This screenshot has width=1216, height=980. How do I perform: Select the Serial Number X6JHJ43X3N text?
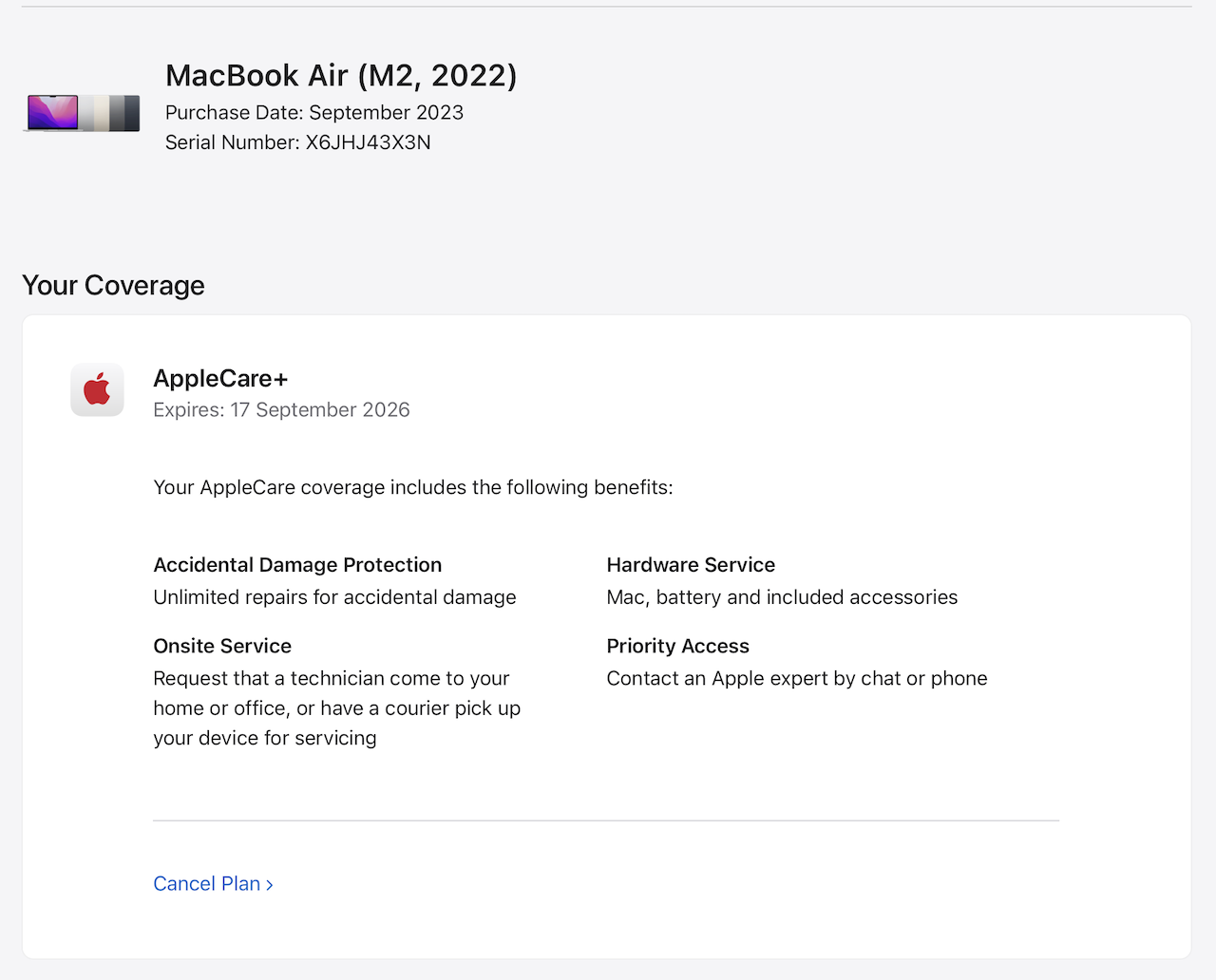click(x=298, y=142)
